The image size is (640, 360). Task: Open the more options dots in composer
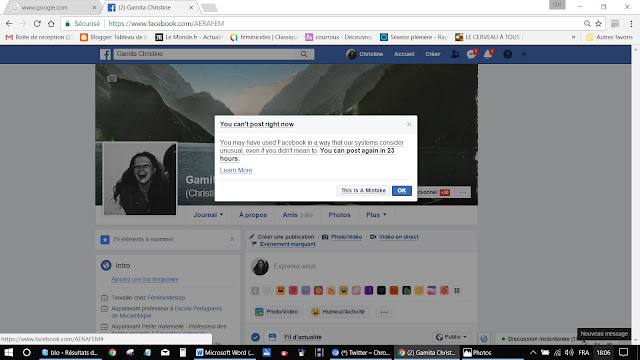pos(384,312)
